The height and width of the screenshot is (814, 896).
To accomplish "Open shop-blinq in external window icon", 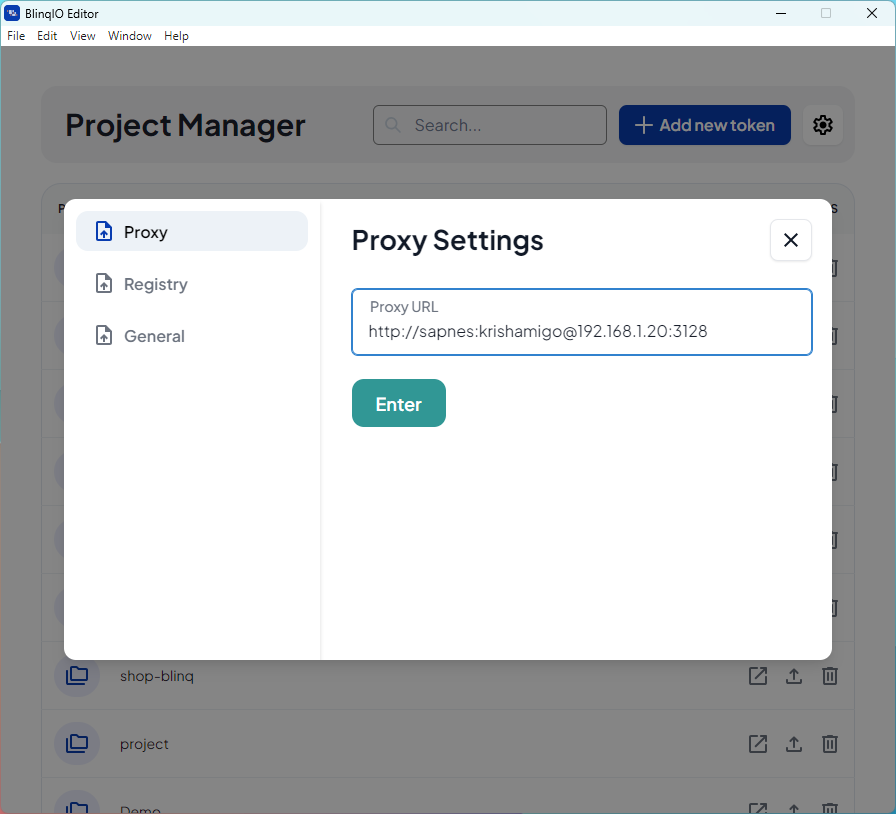I will 758,676.
